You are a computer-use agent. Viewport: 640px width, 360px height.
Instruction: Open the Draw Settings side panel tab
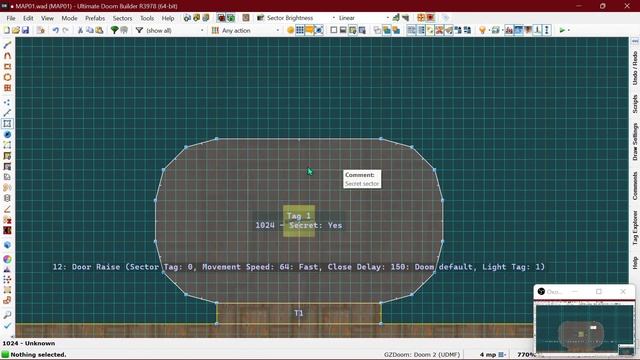point(635,142)
